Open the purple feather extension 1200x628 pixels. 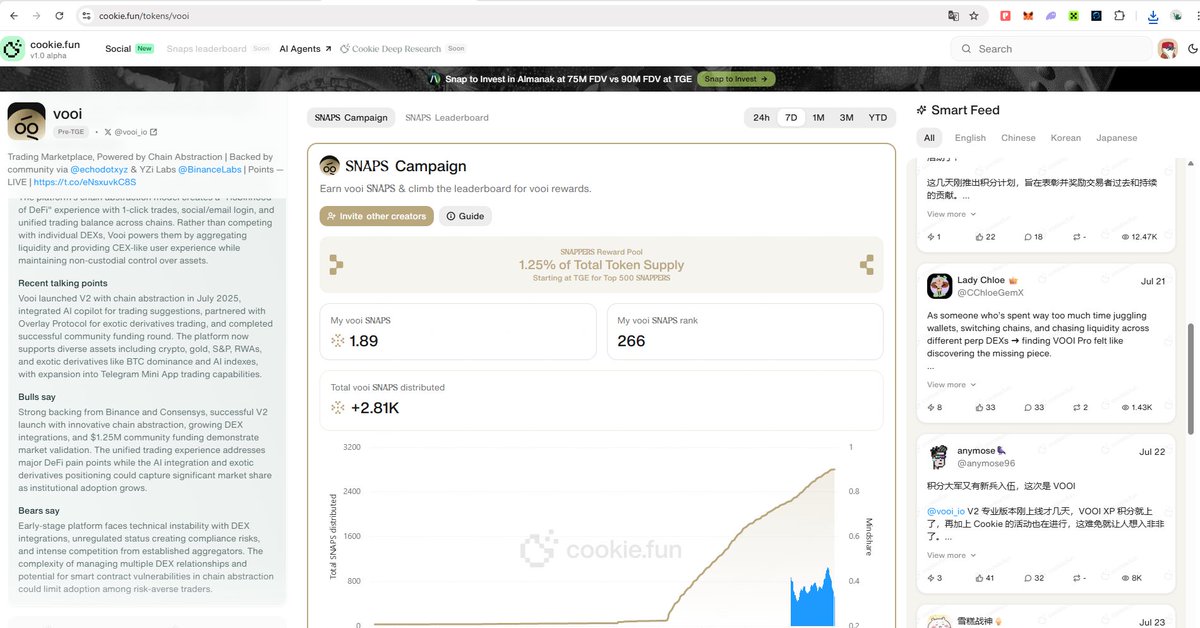click(1051, 16)
